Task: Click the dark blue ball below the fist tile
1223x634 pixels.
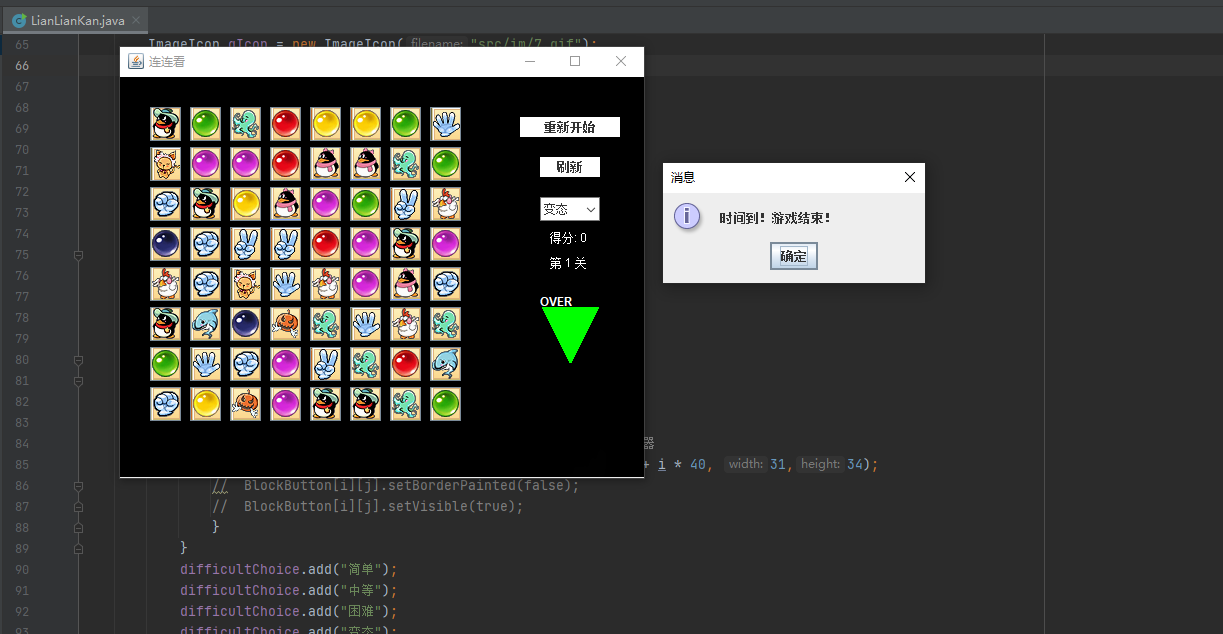Action: coord(165,244)
